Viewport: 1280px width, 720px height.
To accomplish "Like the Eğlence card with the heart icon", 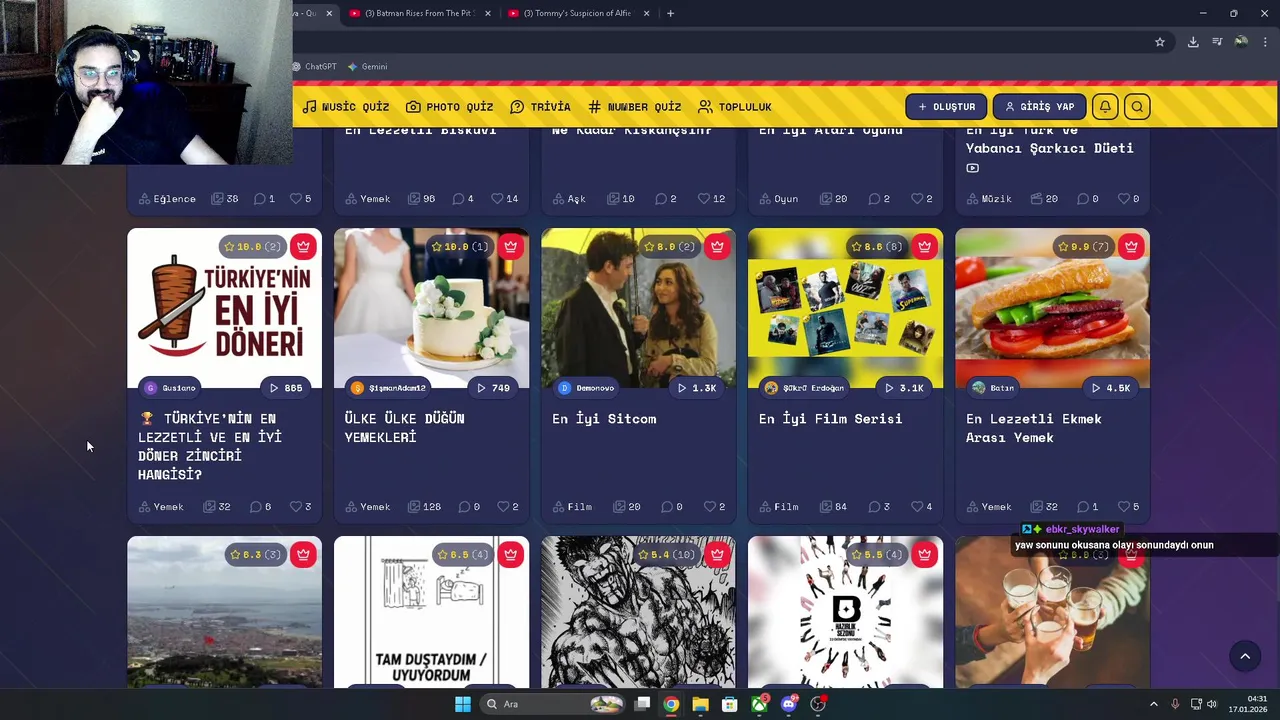I will pos(300,199).
